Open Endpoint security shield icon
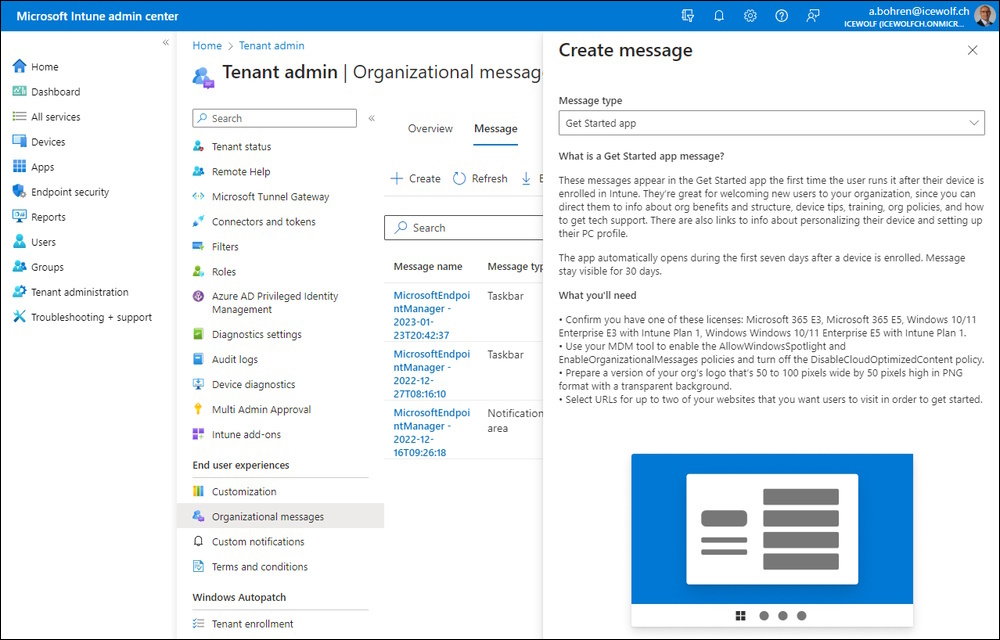The image size is (1000, 640). (19, 191)
